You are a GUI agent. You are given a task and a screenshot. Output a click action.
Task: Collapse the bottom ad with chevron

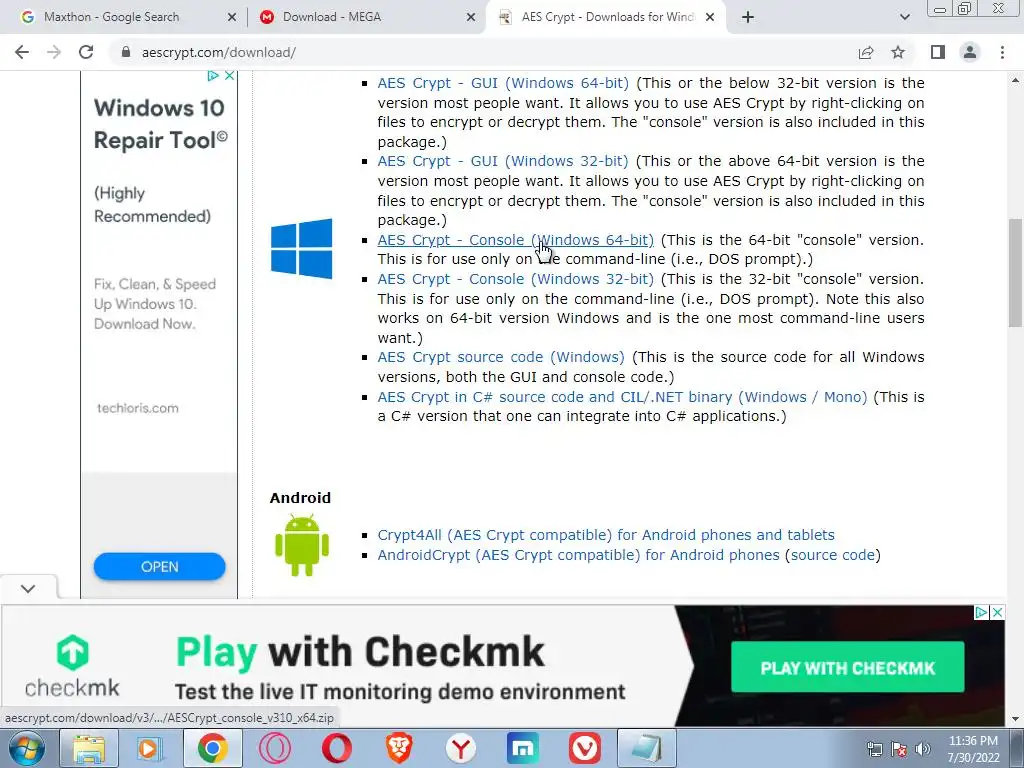28,588
